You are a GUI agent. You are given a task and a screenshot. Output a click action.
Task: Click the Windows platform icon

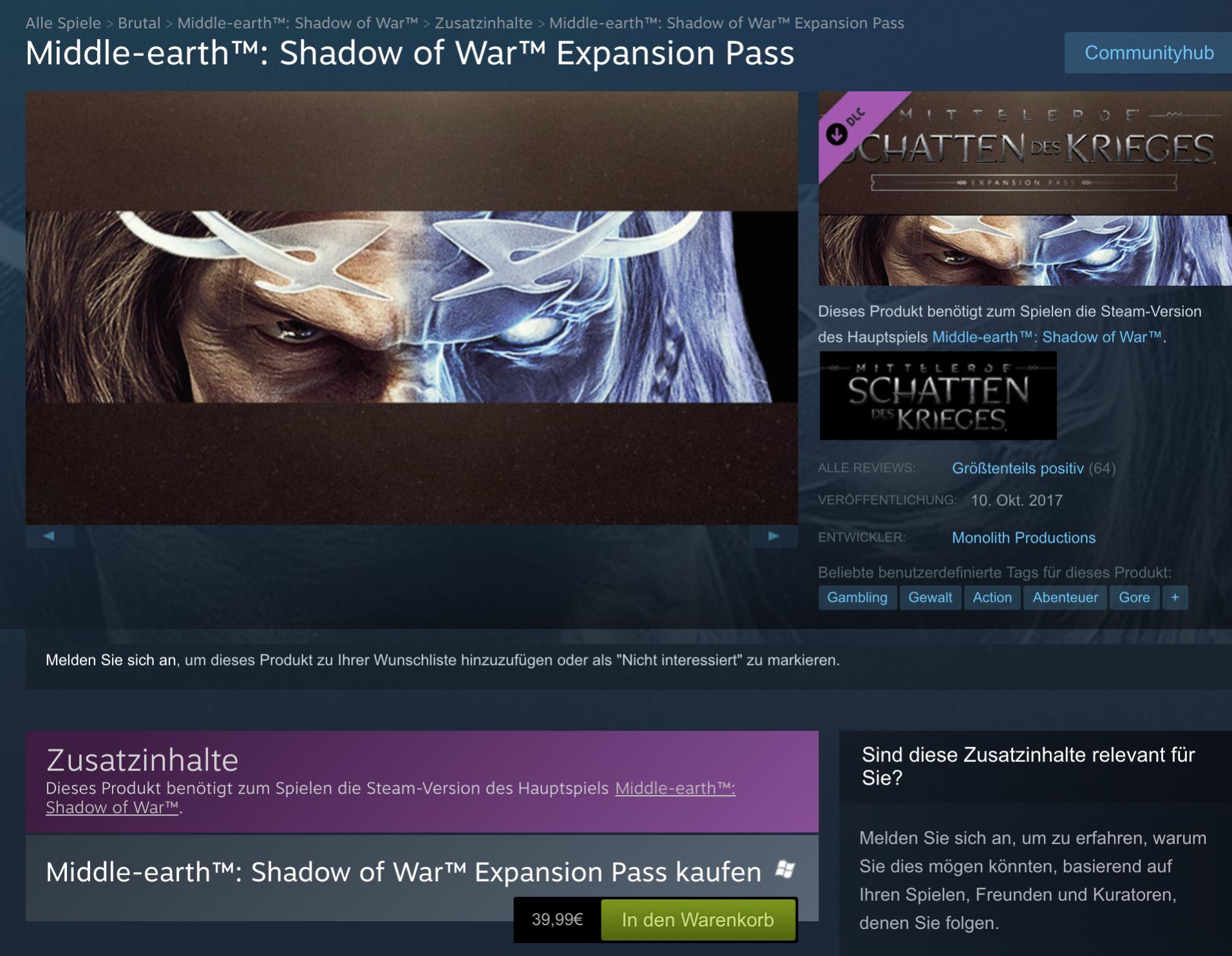pos(786,870)
